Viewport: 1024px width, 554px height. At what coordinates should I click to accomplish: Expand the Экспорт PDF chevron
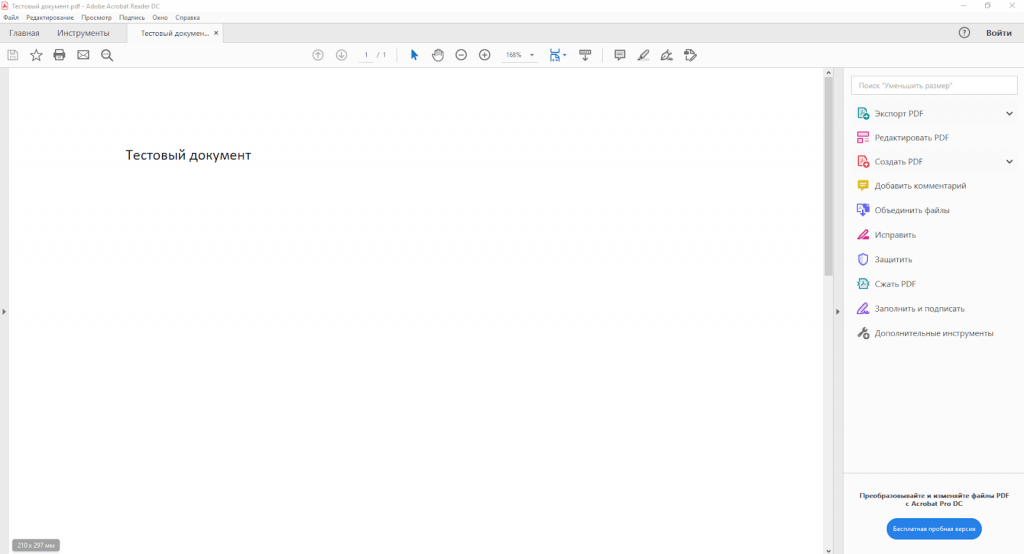pyautogui.click(x=1009, y=114)
